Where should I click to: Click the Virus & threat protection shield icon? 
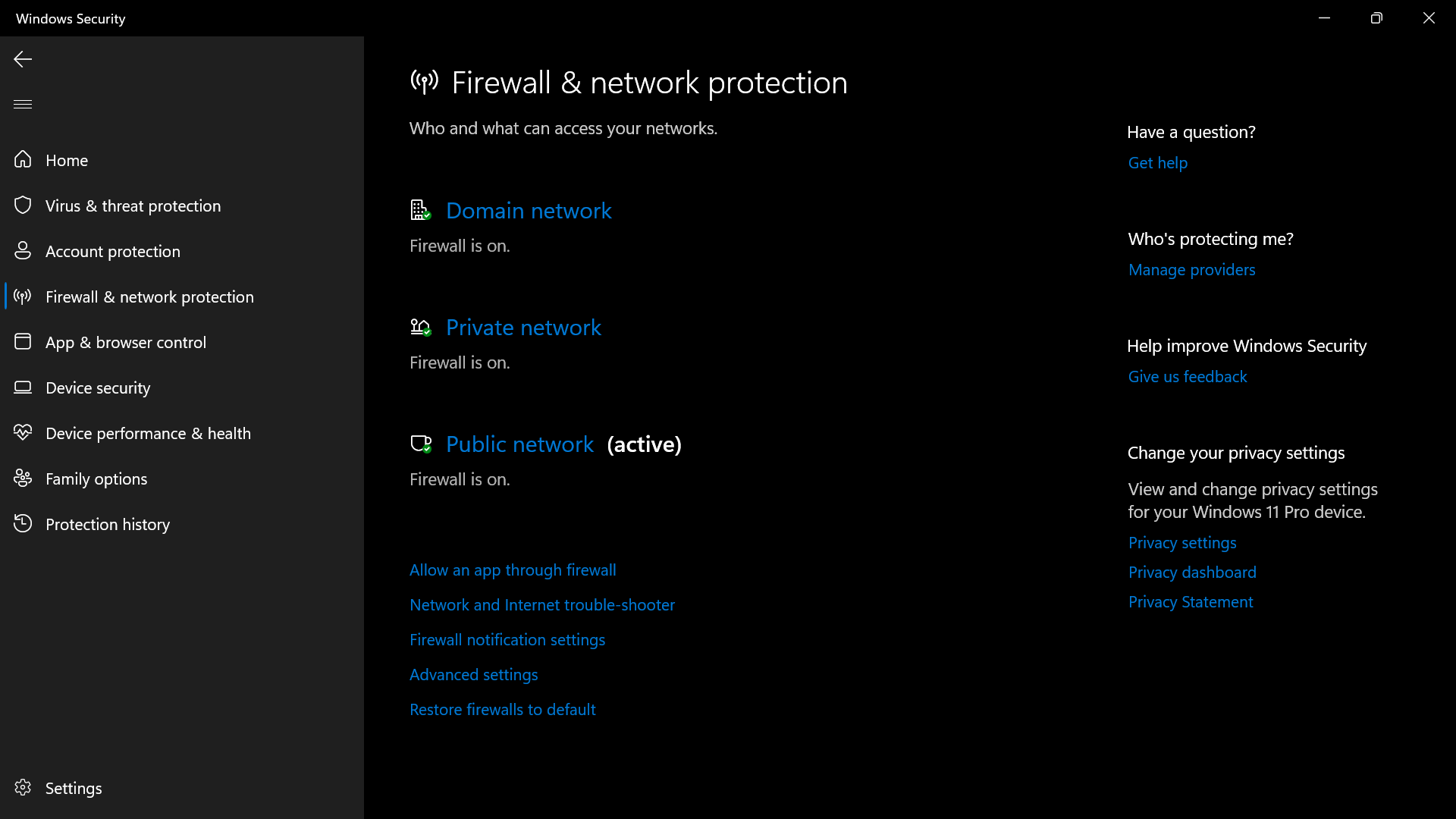click(23, 206)
